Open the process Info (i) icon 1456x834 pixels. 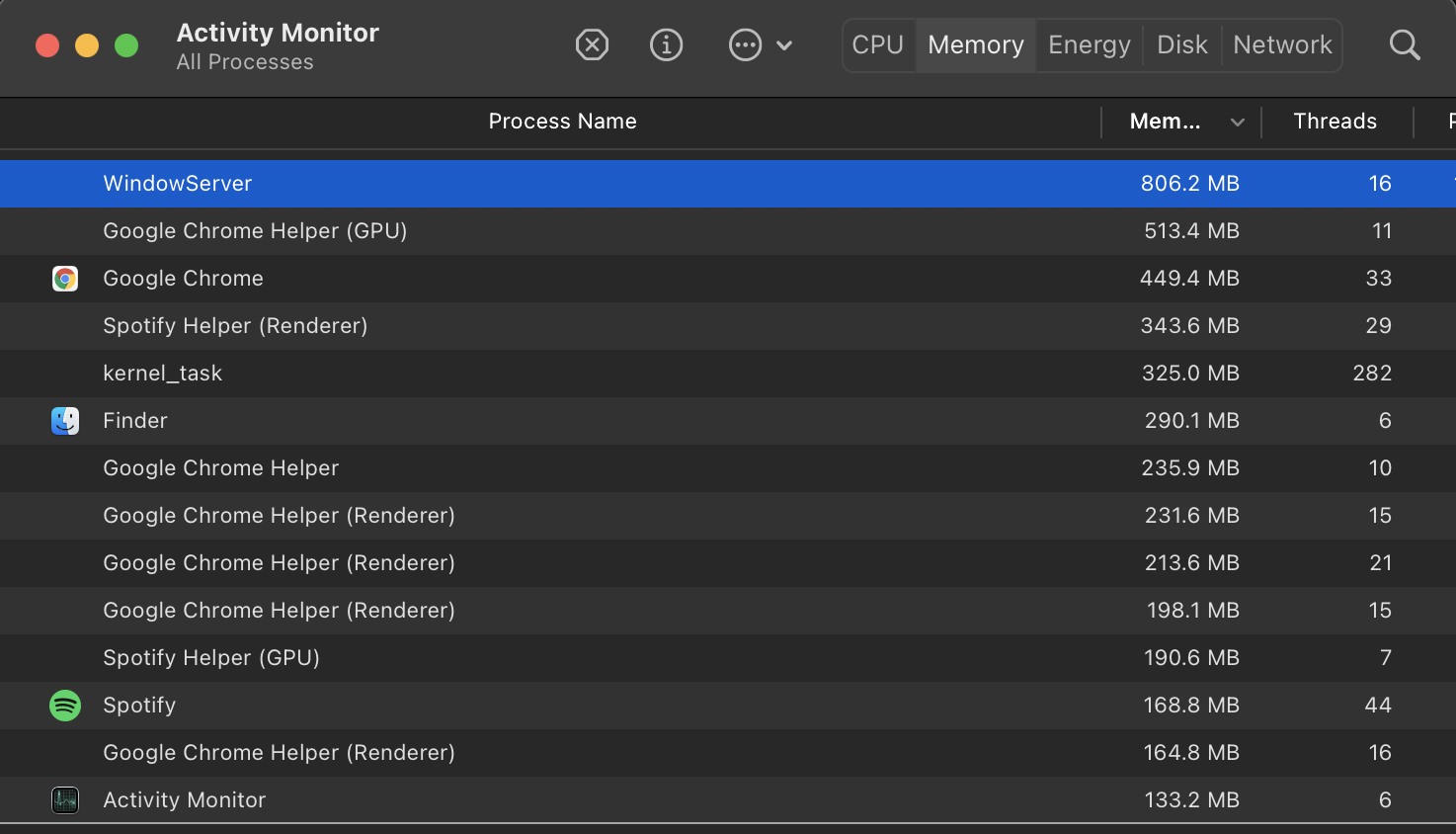coord(667,44)
